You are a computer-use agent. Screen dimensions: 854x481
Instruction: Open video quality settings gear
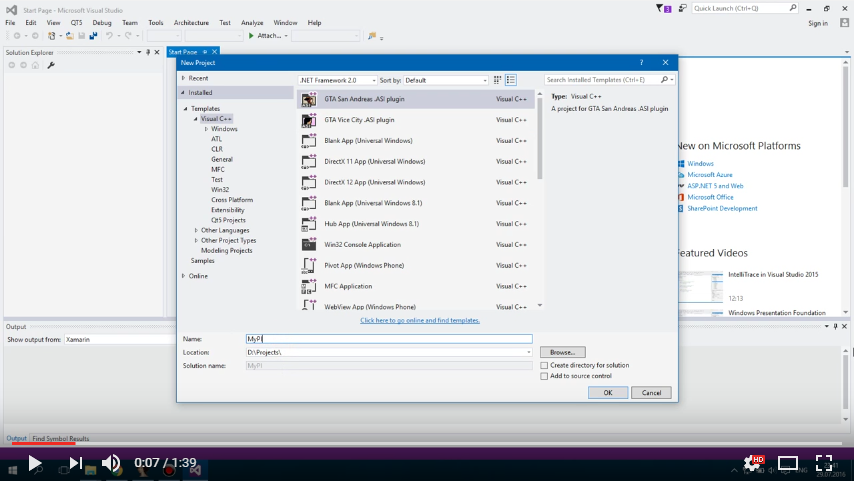coord(754,464)
